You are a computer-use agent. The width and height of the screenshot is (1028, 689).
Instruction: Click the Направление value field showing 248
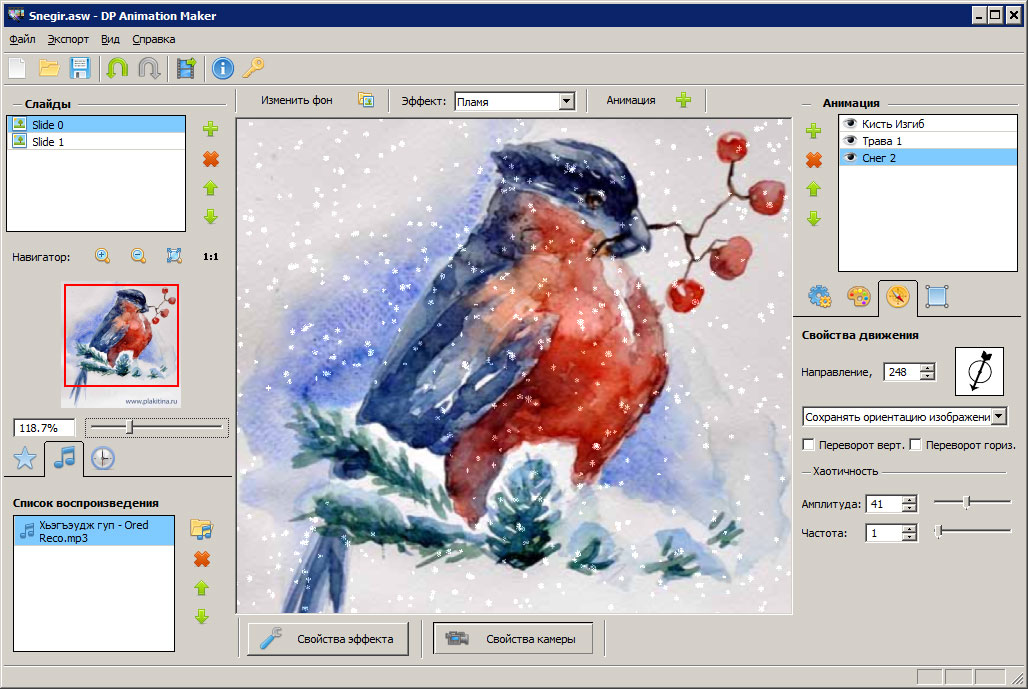click(902, 372)
